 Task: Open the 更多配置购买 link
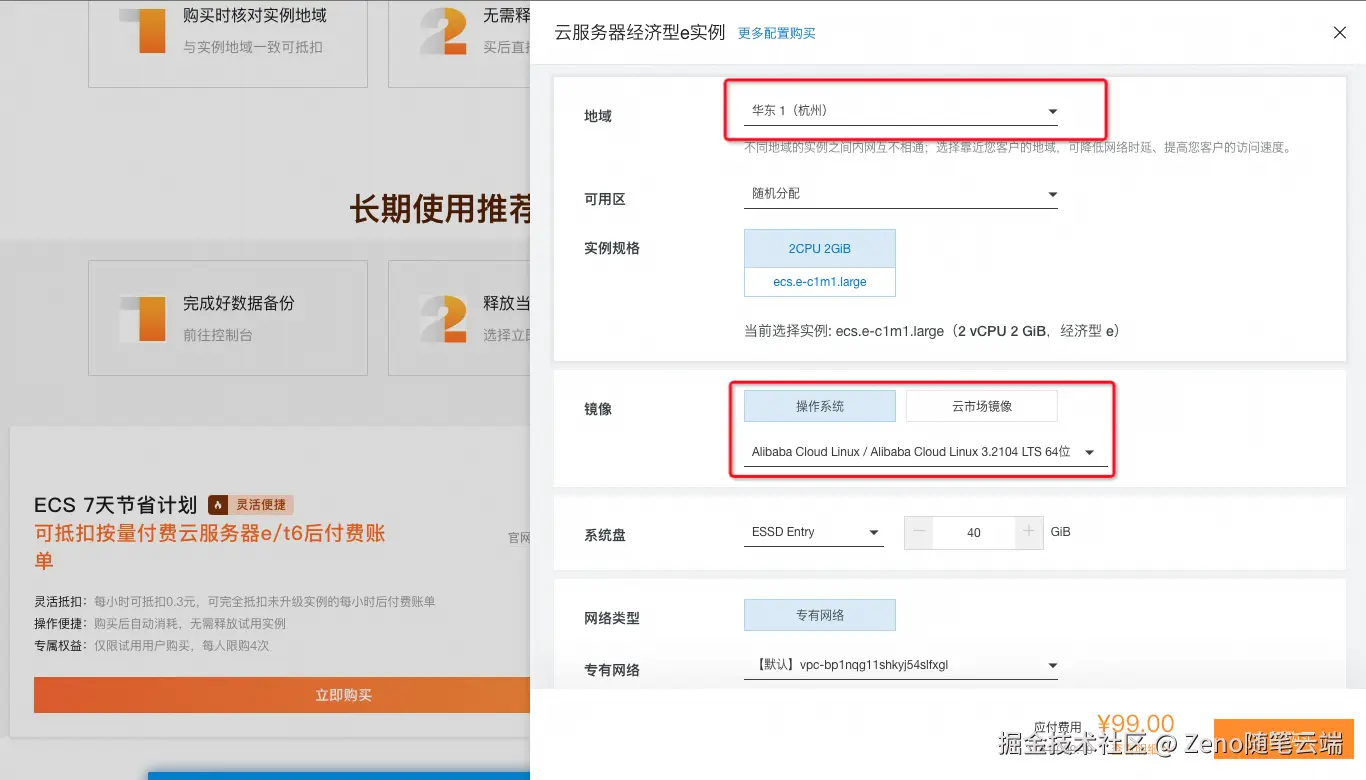(777, 33)
